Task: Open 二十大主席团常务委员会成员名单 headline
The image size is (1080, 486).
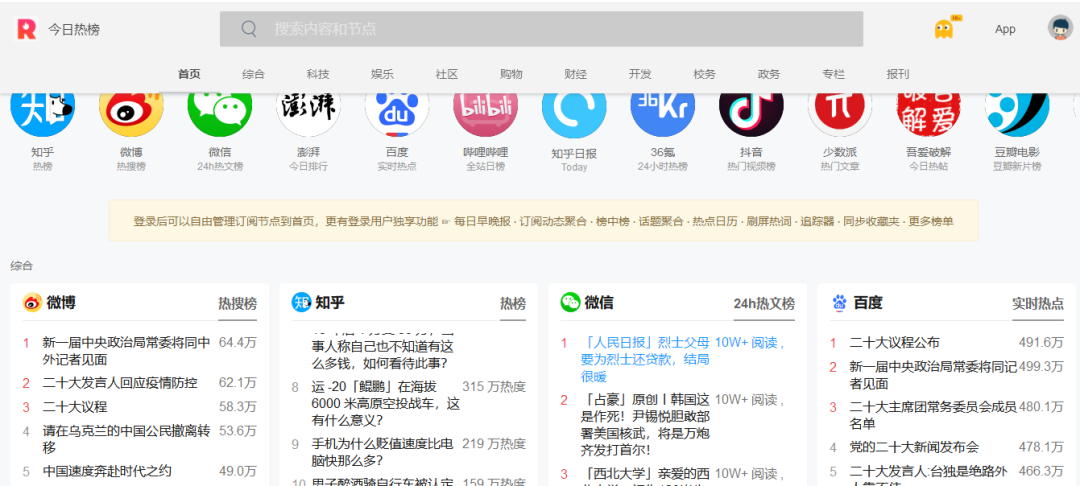Action: coord(933,416)
